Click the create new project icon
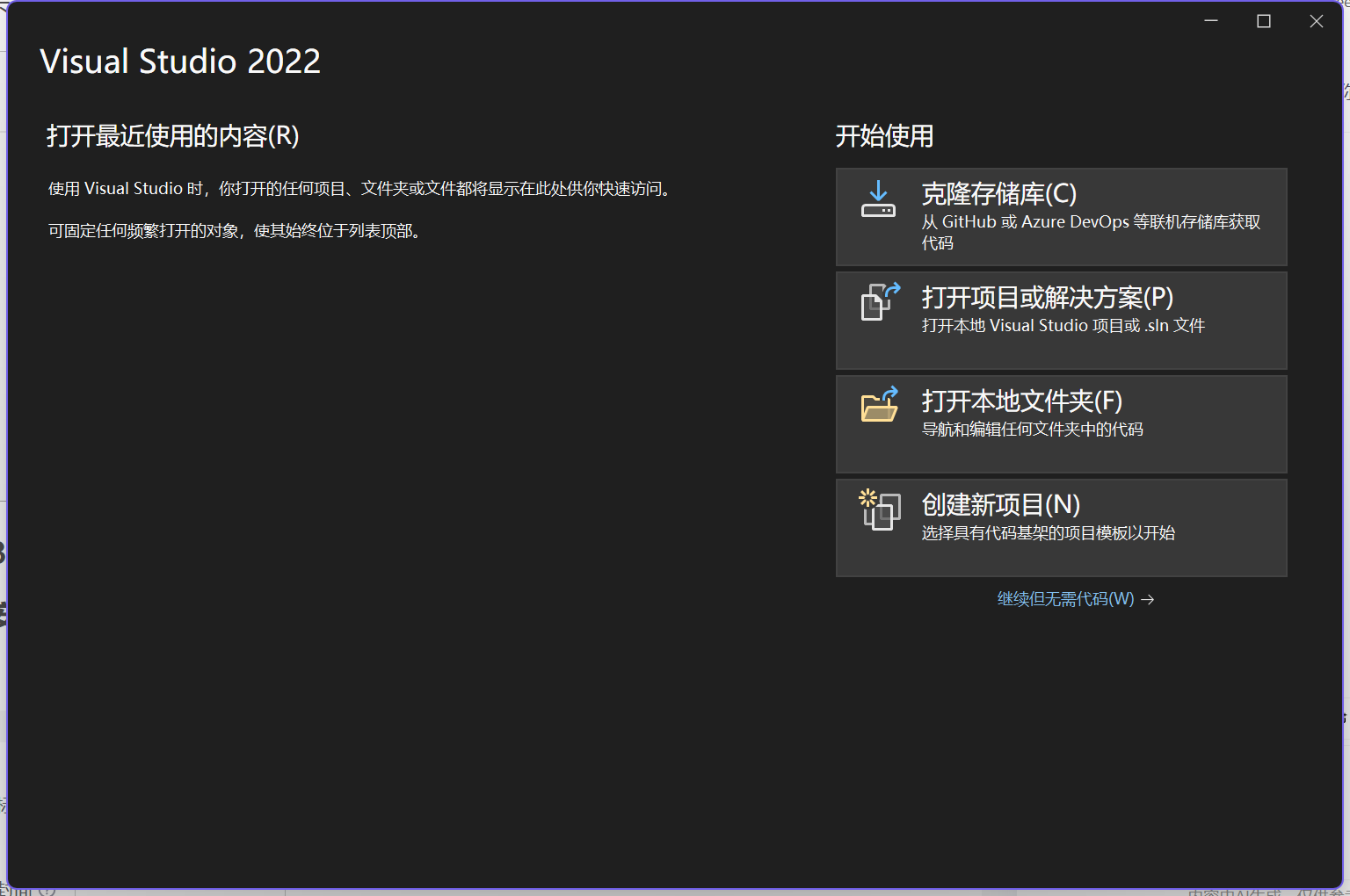 [880, 509]
